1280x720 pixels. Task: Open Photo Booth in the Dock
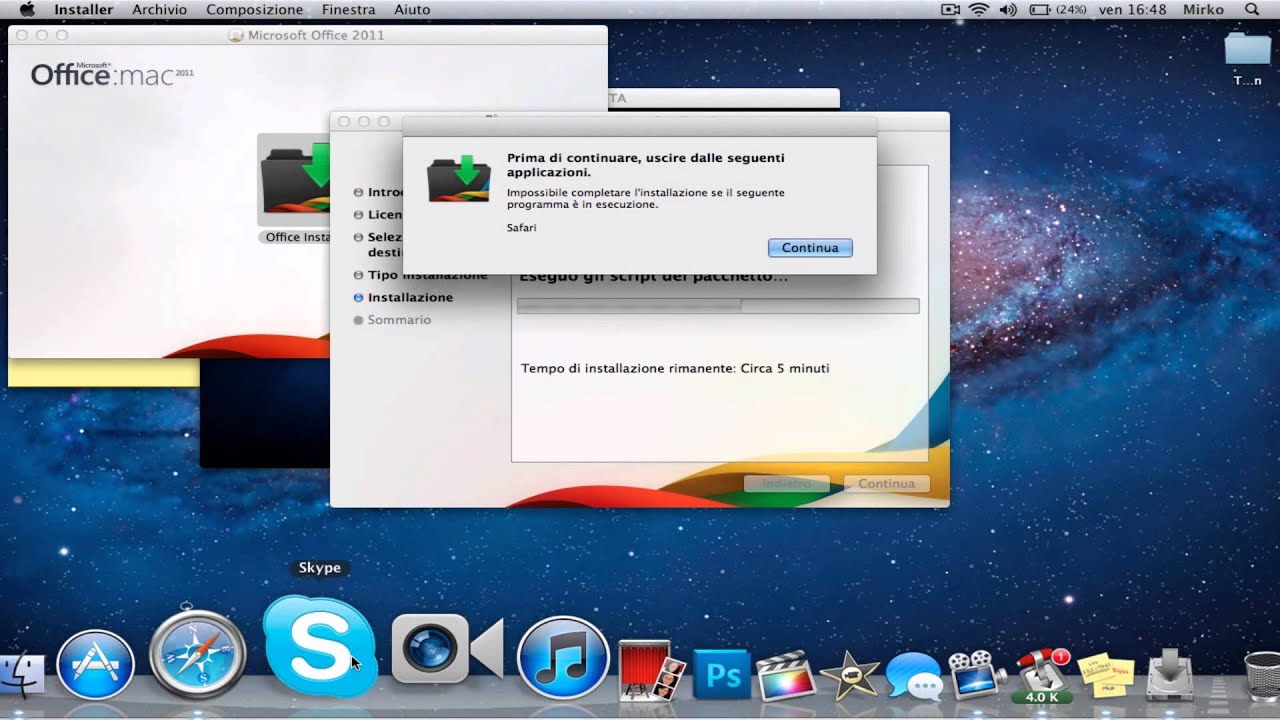coord(651,670)
